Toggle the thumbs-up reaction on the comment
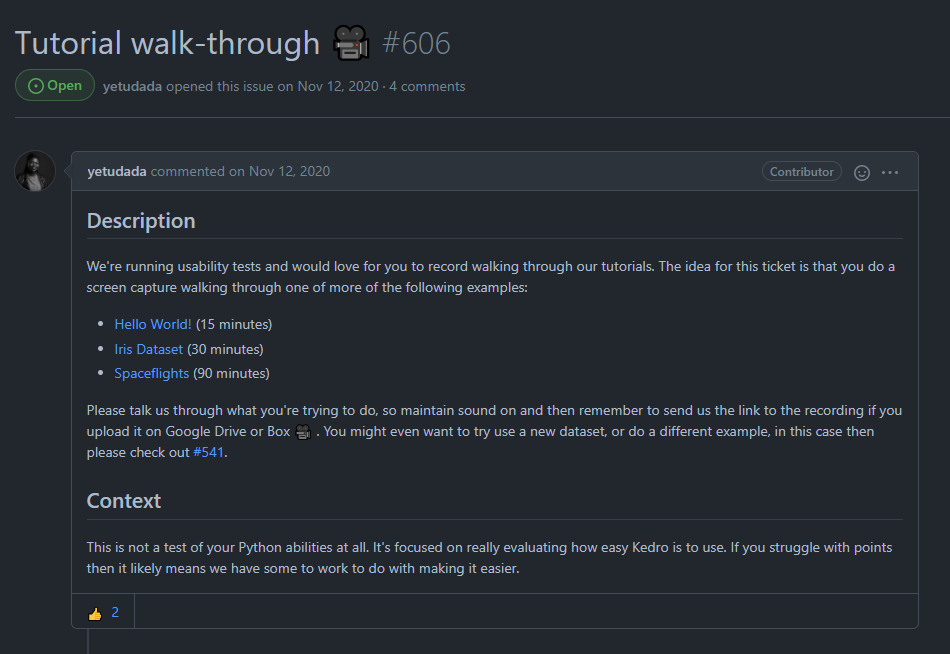950x654 pixels. coord(103,612)
